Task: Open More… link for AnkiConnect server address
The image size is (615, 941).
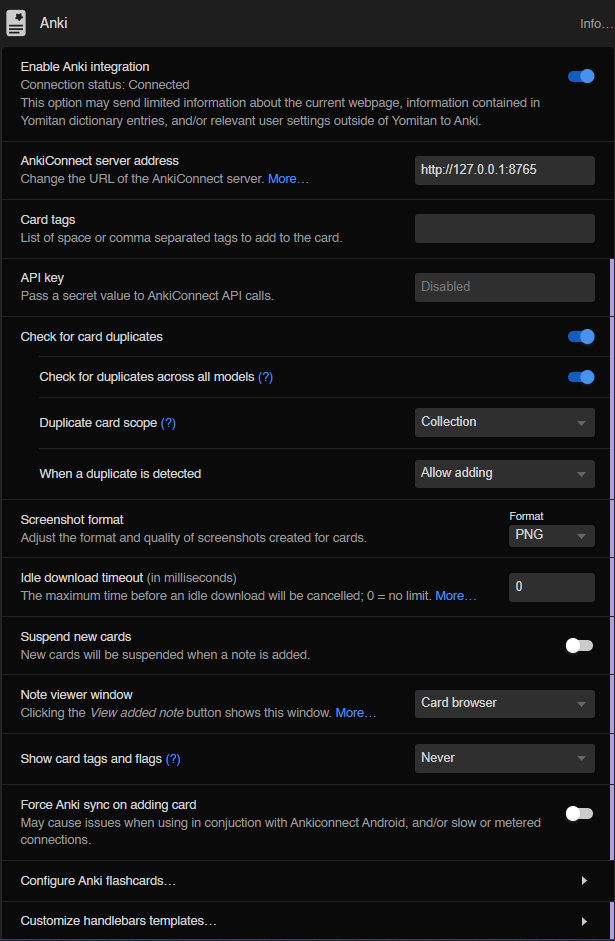Action: 289,179
